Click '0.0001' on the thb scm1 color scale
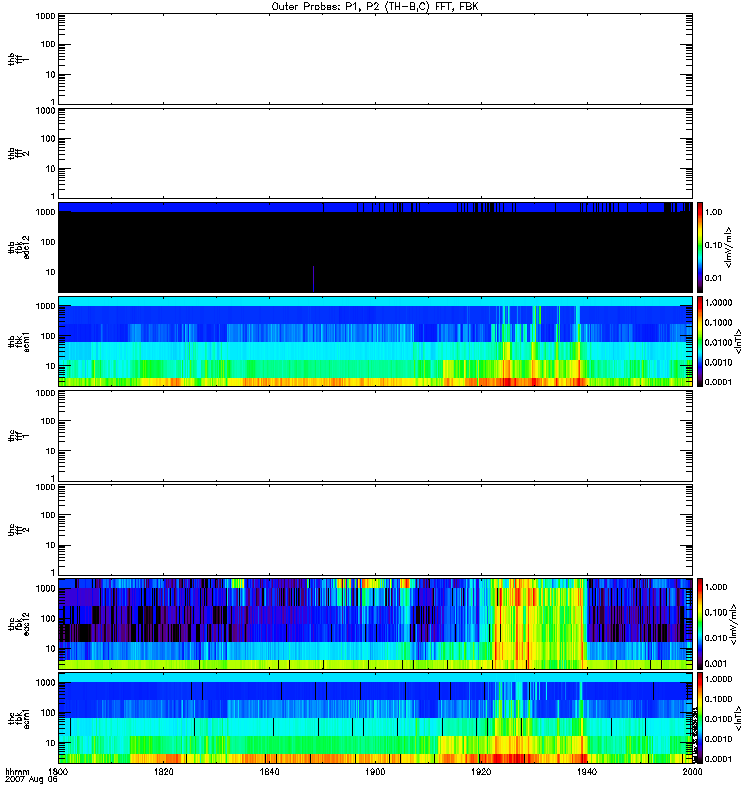Screen dimensions: 750x800 pos(718,382)
